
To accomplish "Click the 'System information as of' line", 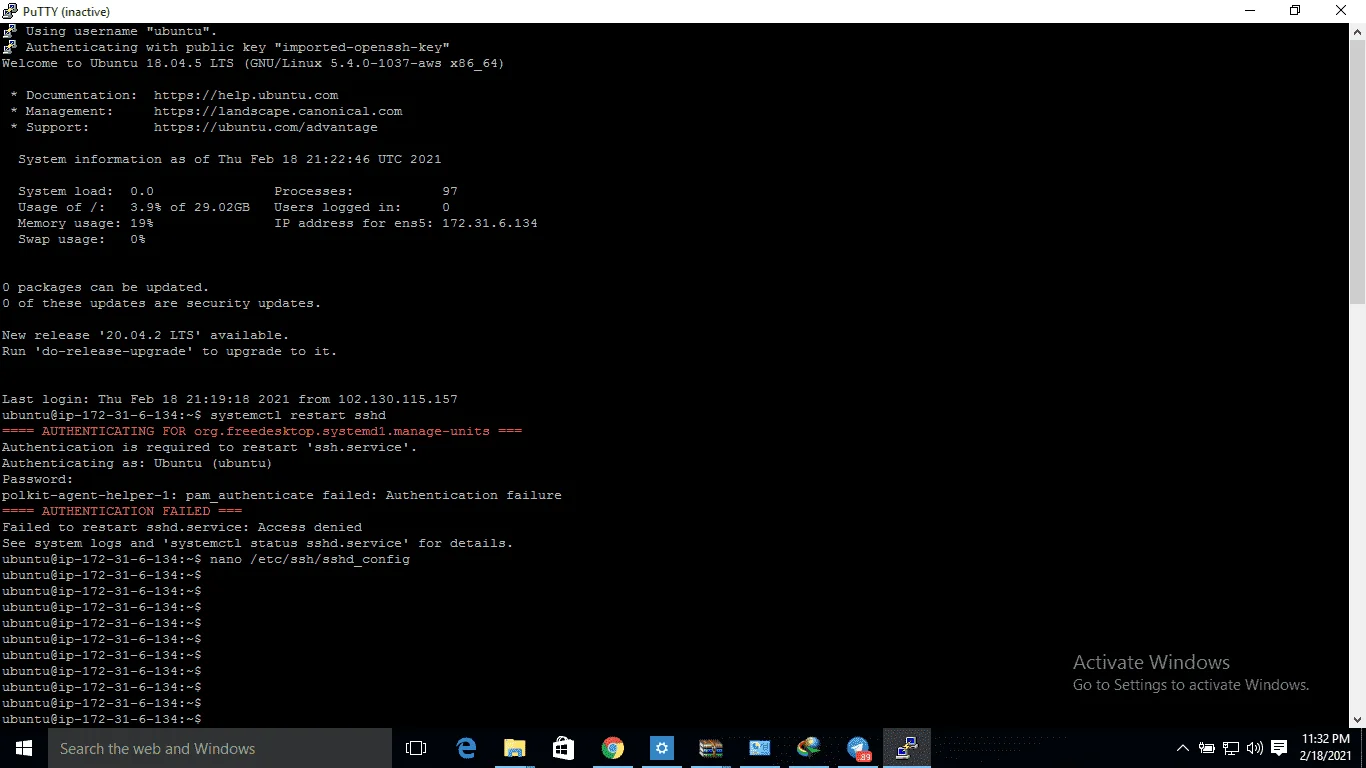I will (230, 159).
